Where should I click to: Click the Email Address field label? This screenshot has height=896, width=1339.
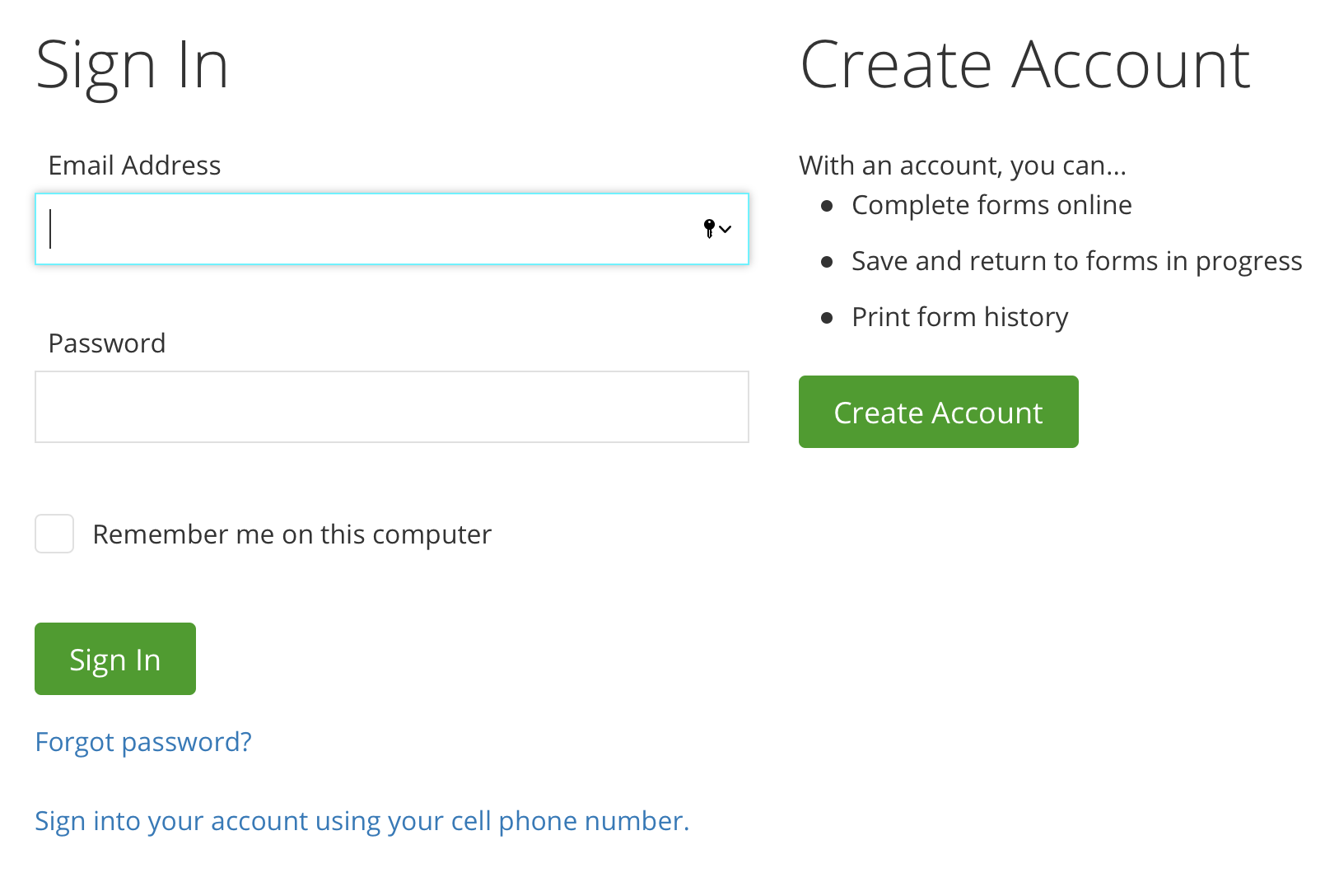[x=135, y=166]
